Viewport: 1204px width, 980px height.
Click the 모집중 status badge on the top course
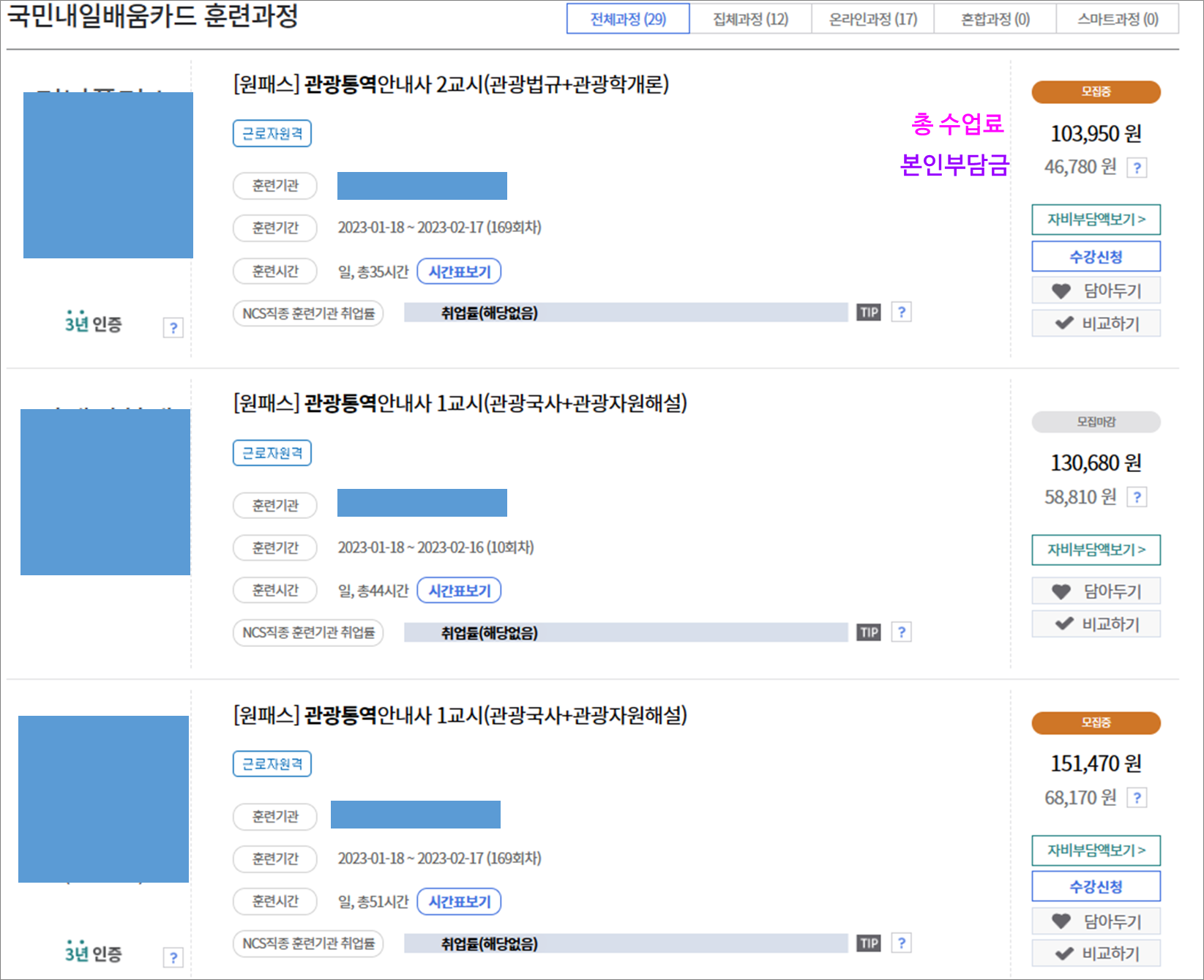[1095, 91]
